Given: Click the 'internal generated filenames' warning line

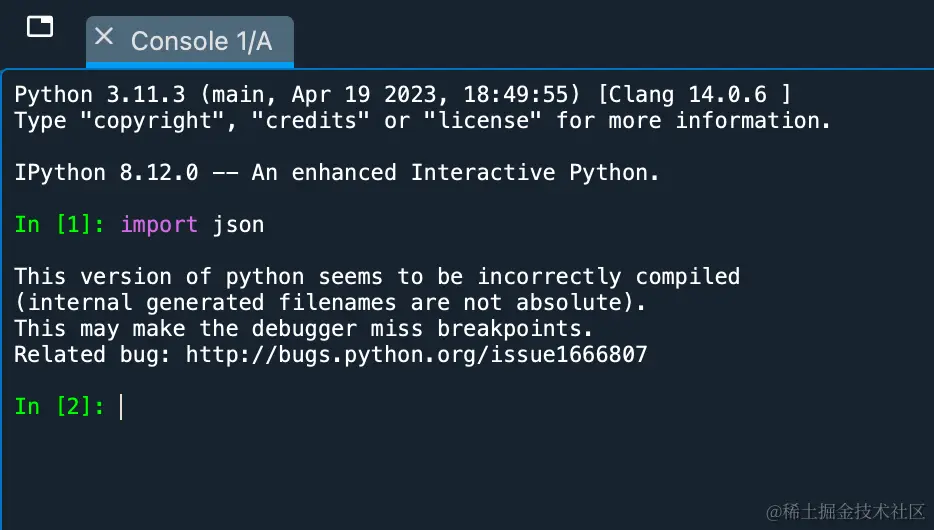Looking at the screenshot, I should point(330,303).
